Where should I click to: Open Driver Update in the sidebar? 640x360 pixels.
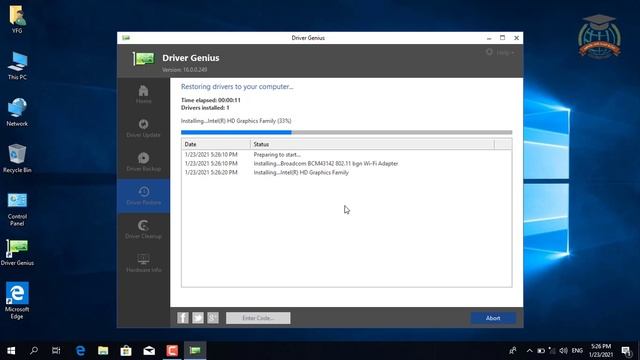tap(143, 128)
